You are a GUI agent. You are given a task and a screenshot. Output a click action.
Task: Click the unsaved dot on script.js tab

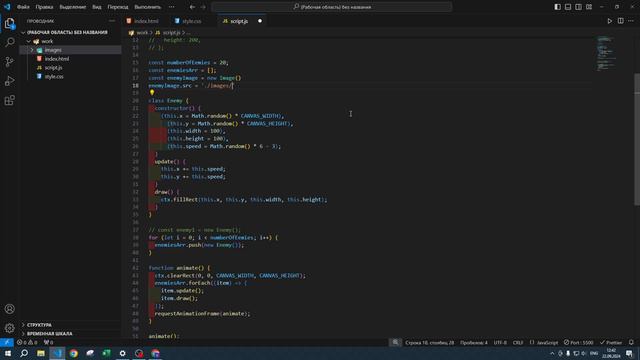click(x=260, y=21)
